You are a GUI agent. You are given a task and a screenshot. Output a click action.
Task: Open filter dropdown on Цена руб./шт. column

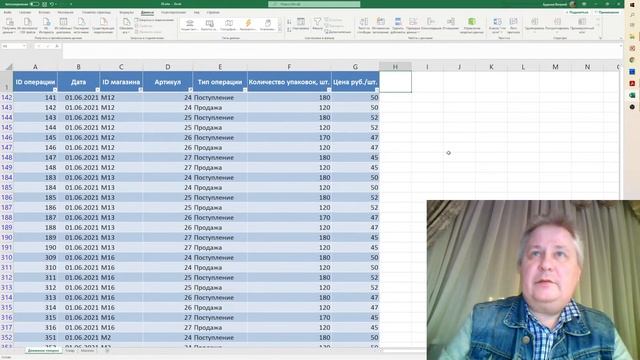click(x=376, y=89)
